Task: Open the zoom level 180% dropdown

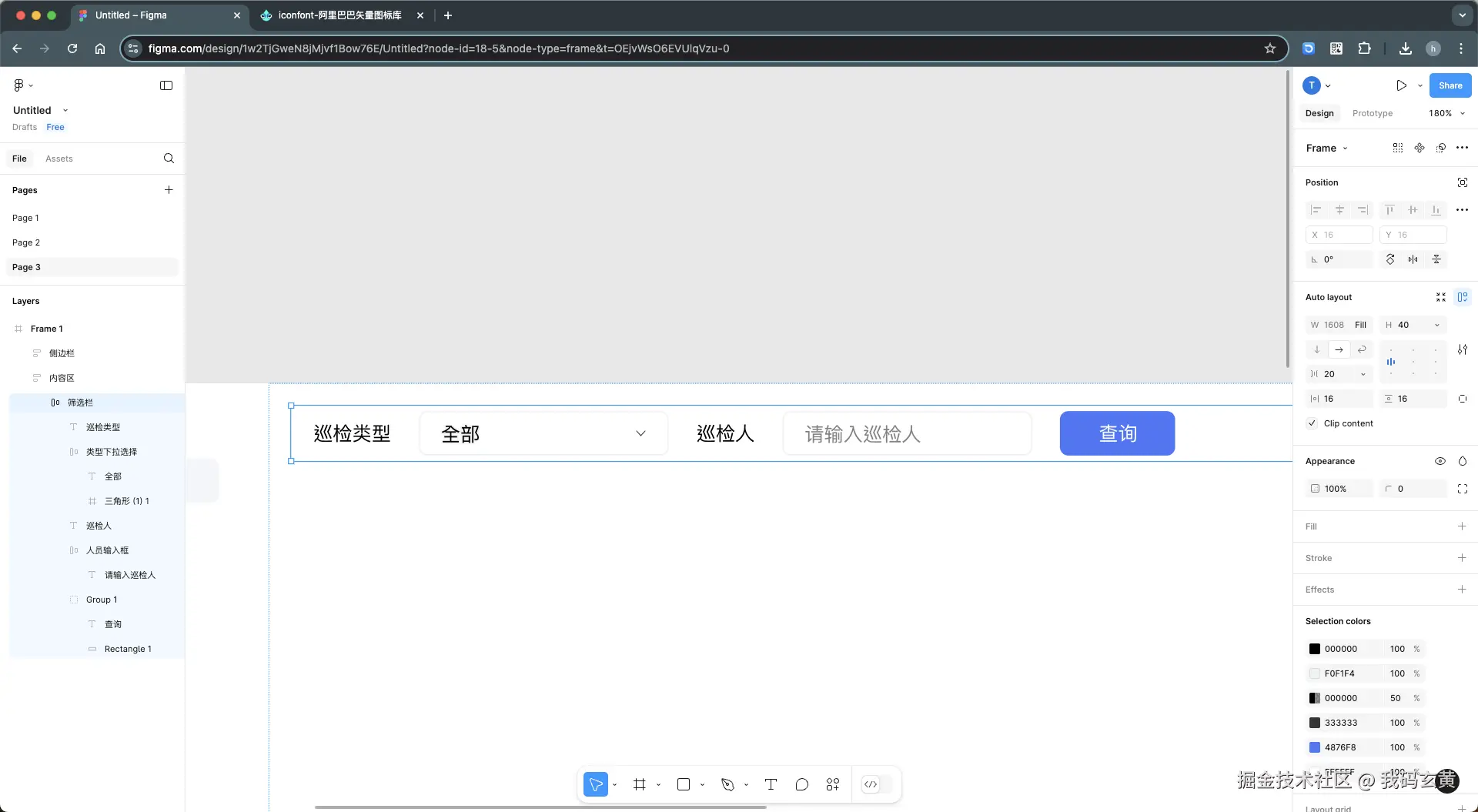Action: [1447, 113]
